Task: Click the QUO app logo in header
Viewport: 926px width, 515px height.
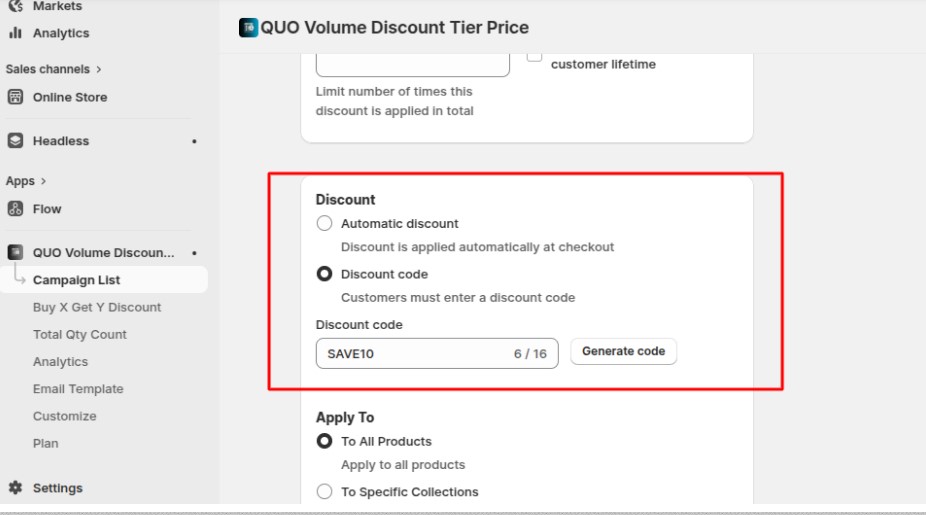Action: click(x=248, y=28)
